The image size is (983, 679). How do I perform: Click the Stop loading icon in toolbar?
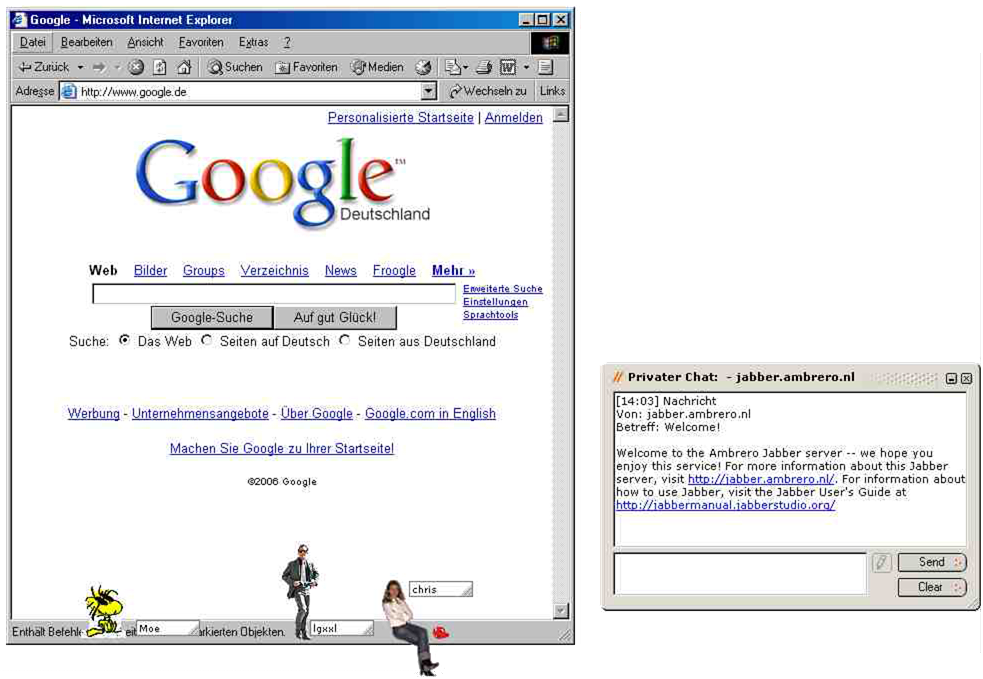point(136,67)
